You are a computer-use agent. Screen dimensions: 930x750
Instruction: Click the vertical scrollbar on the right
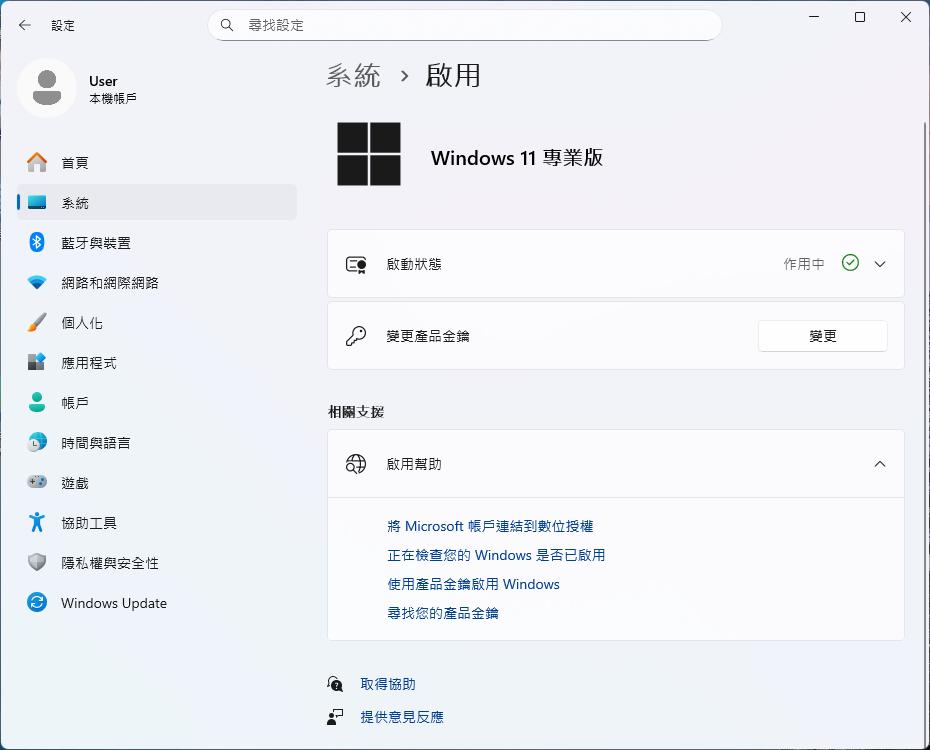point(924,433)
